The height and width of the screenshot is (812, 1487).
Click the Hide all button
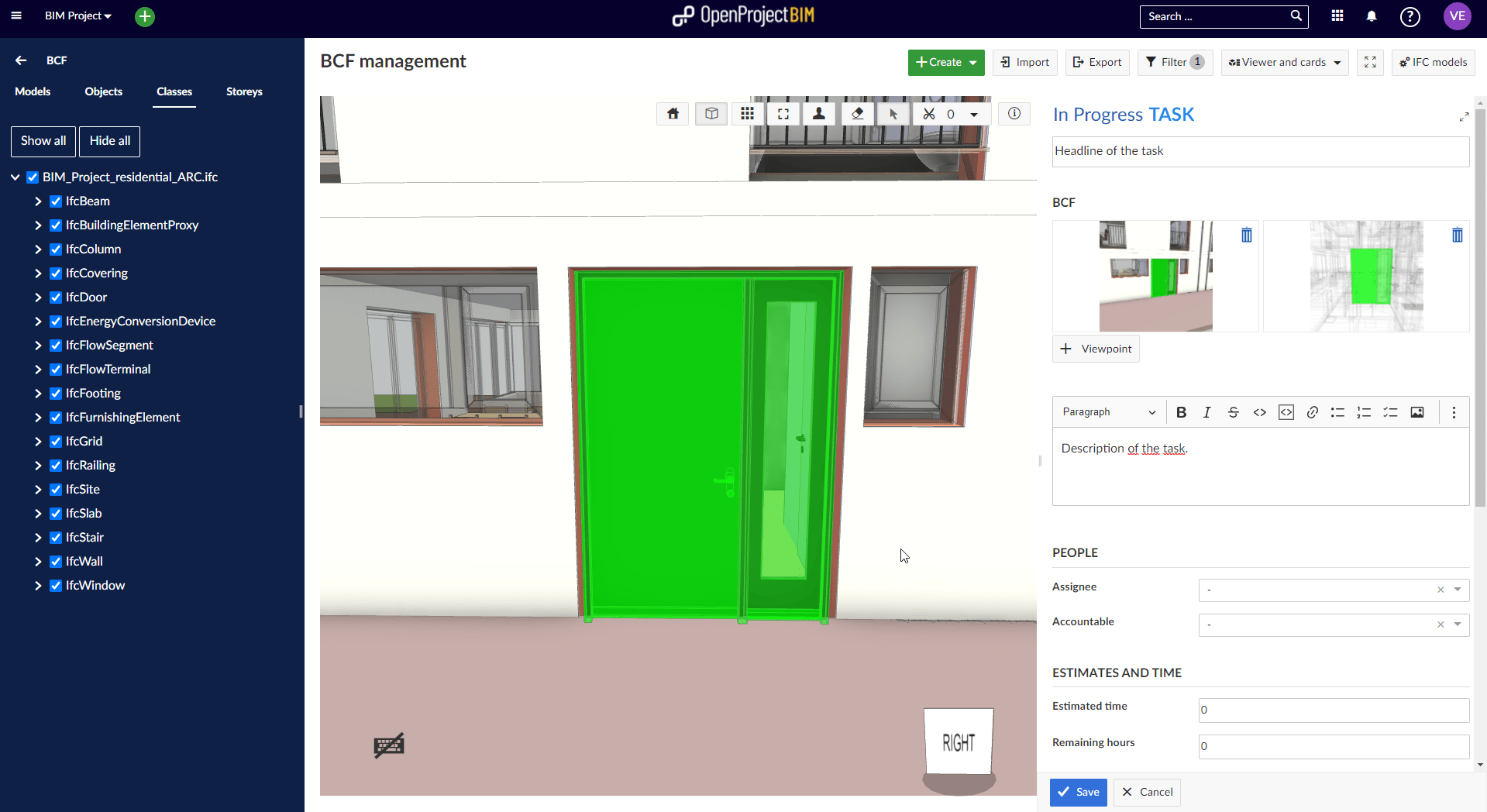[x=108, y=141]
